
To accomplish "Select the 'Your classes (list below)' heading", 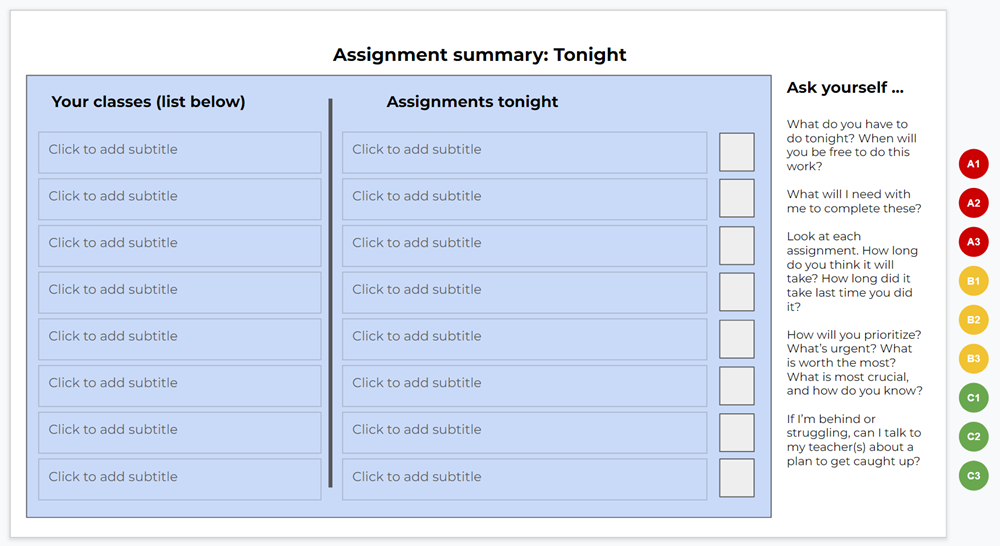I will click(x=149, y=101).
